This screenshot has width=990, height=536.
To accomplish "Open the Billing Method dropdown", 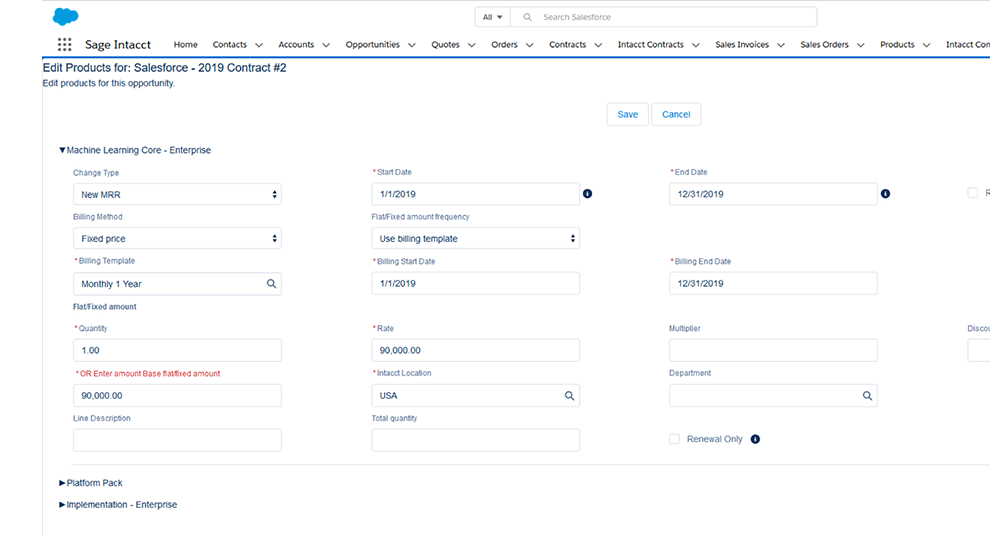I will point(177,239).
